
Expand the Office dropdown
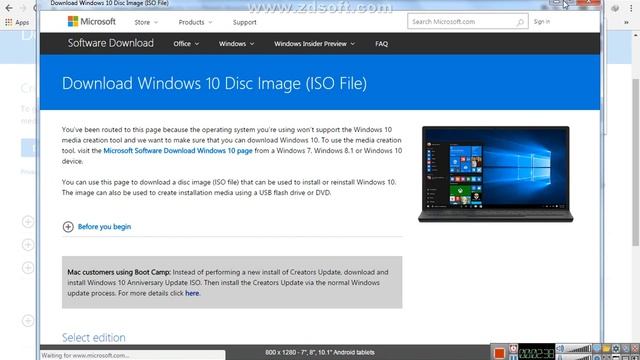[186, 44]
